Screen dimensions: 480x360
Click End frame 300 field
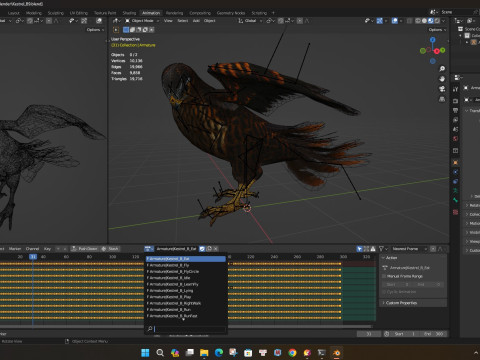click(434, 334)
